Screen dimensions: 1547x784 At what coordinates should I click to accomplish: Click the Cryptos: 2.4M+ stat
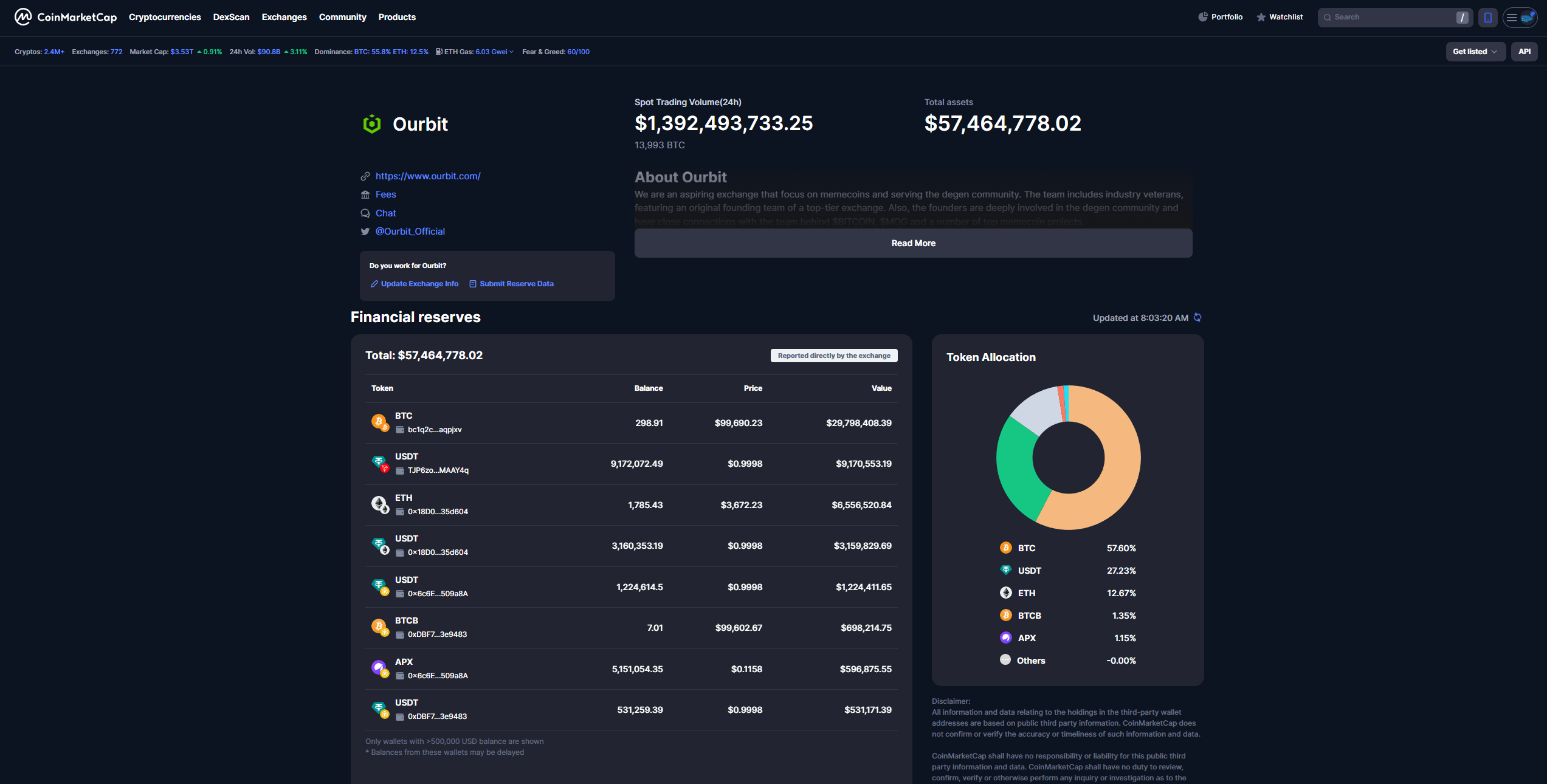40,52
